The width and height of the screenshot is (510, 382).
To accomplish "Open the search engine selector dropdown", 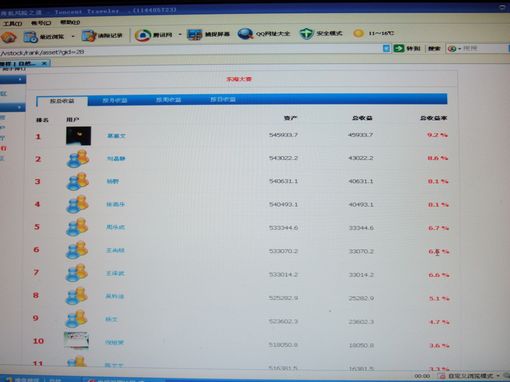I will click(455, 49).
